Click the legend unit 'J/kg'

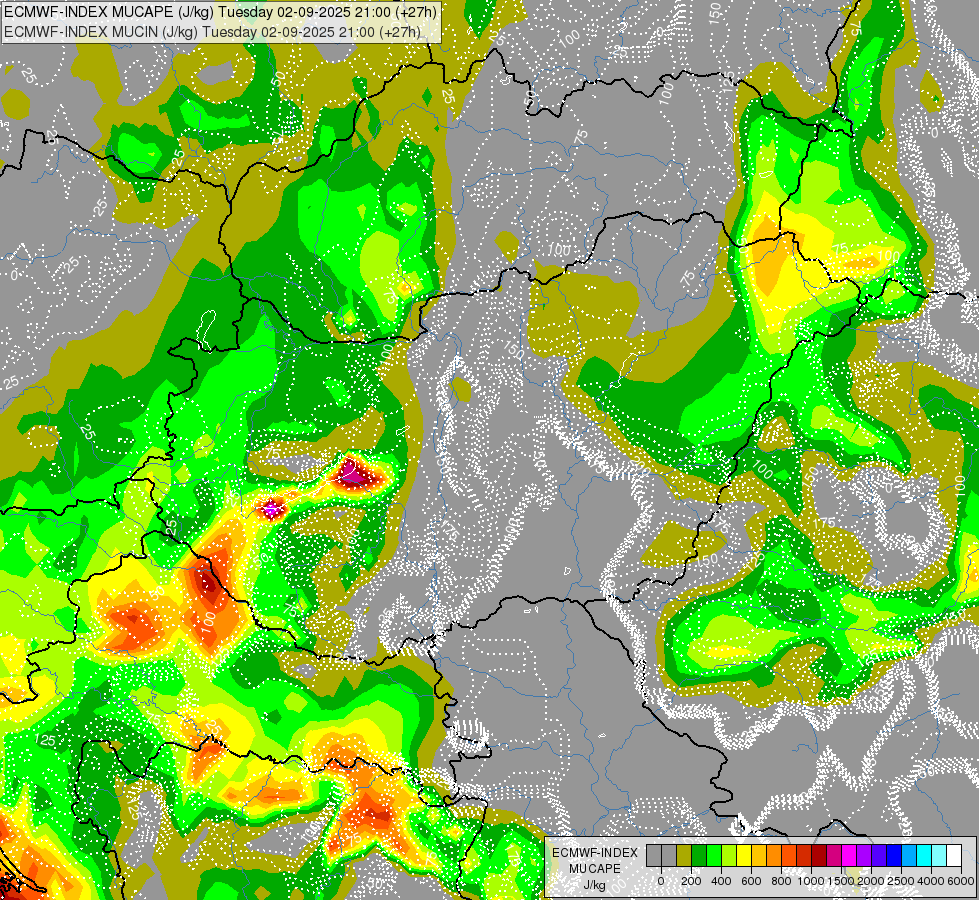[x=595, y=886]
